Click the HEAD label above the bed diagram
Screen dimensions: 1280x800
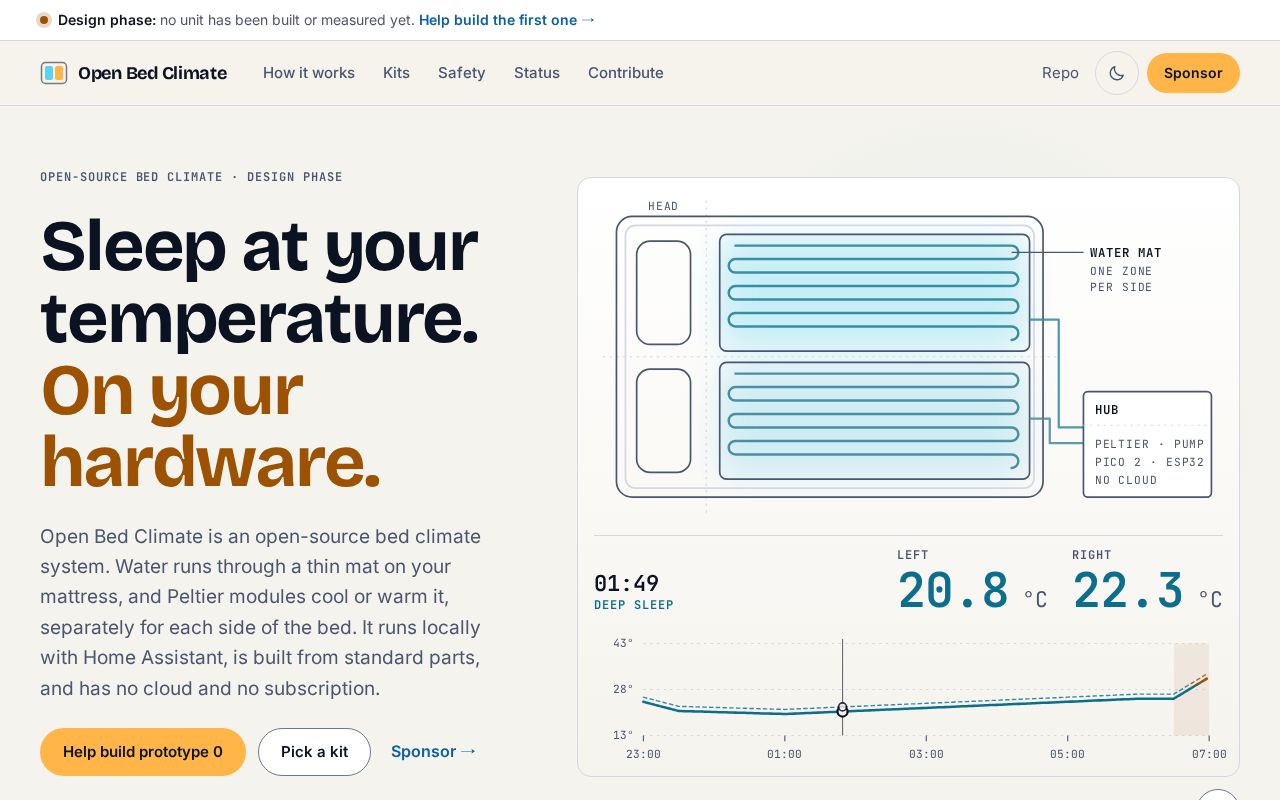pyautogui.click(x=663, y=206)
